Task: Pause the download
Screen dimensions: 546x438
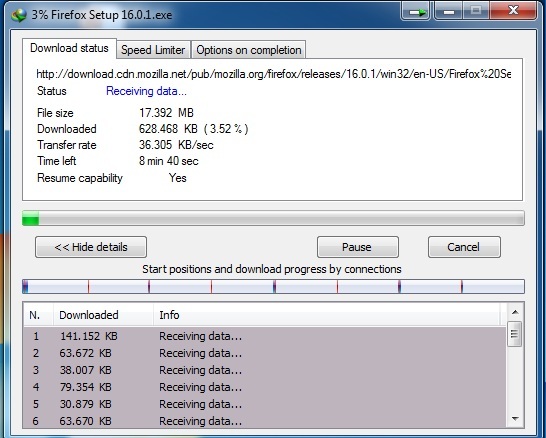Action: [358, 247]
